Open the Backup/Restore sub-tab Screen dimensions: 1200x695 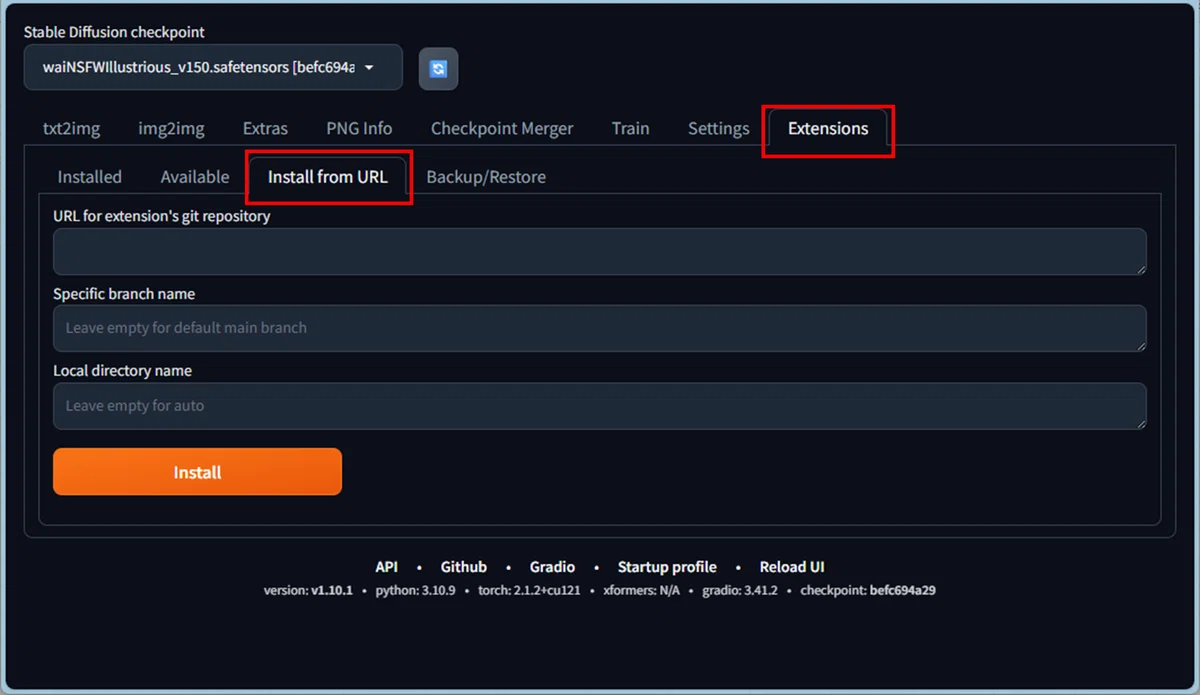coord(486,177)
